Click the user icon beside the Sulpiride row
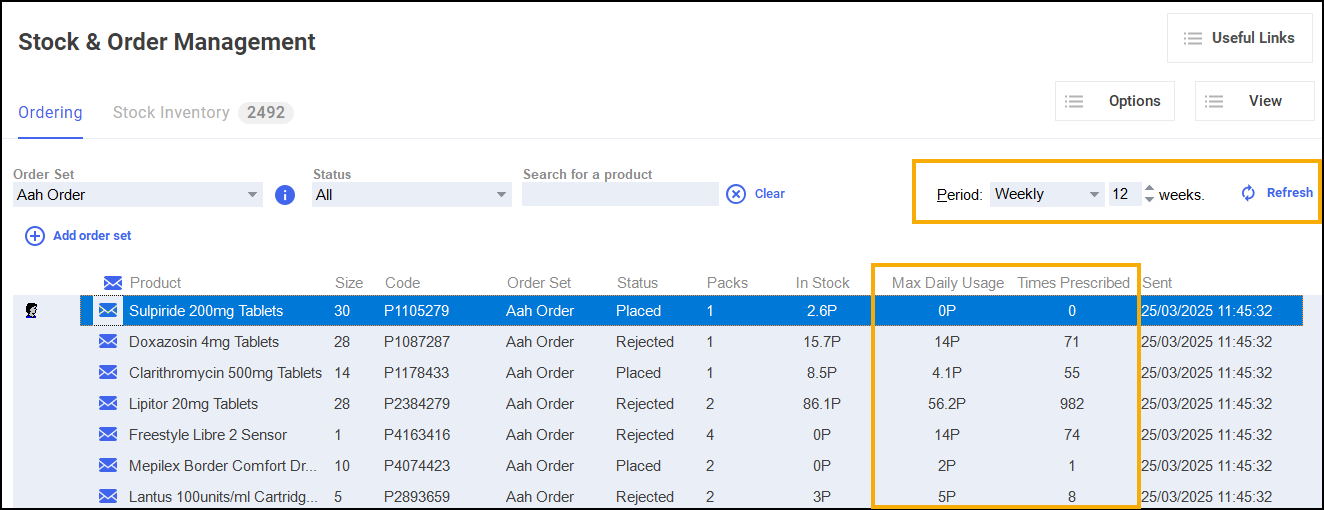This screenshot has width=1324, height=510. click(31, 312)
